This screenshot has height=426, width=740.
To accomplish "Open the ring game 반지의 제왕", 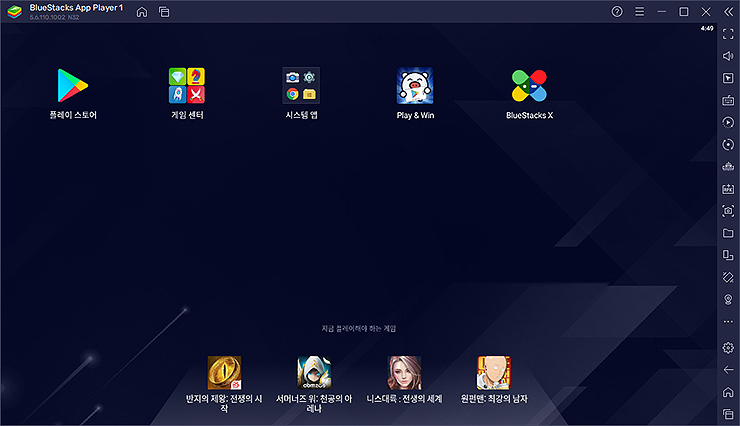I will click(224, 373).
